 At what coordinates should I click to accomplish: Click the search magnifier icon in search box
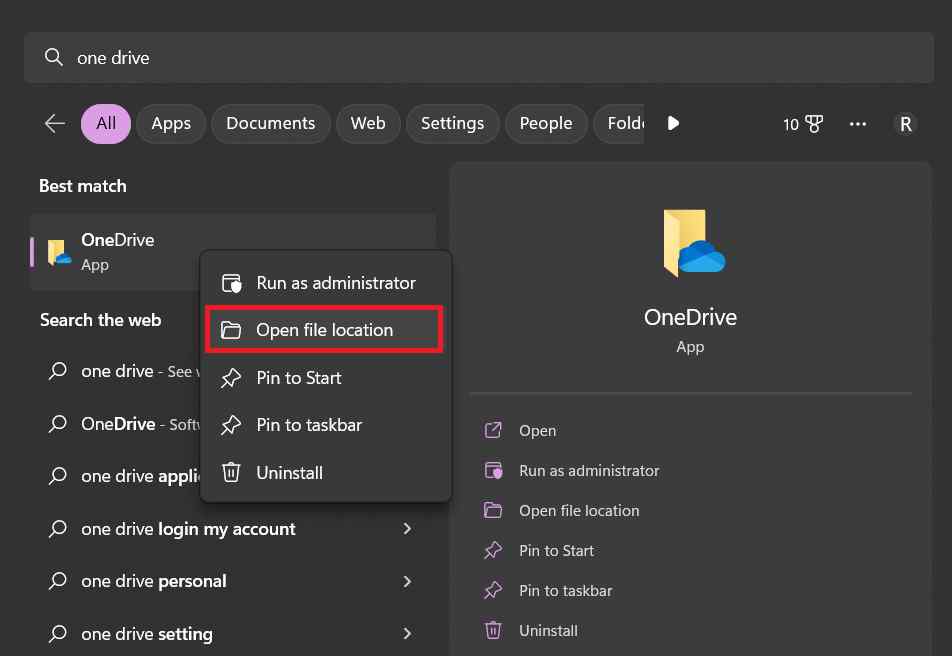click(53, 57)
